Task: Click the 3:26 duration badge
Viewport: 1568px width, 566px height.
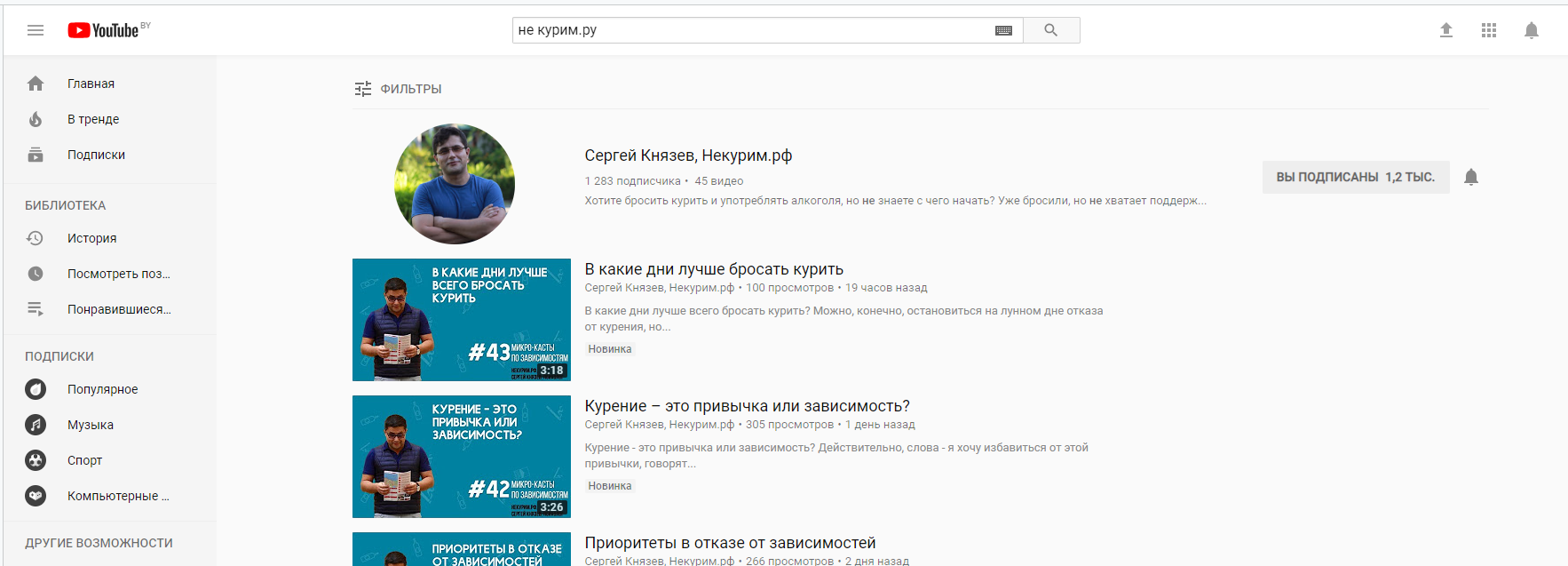Action: (552, 507)
